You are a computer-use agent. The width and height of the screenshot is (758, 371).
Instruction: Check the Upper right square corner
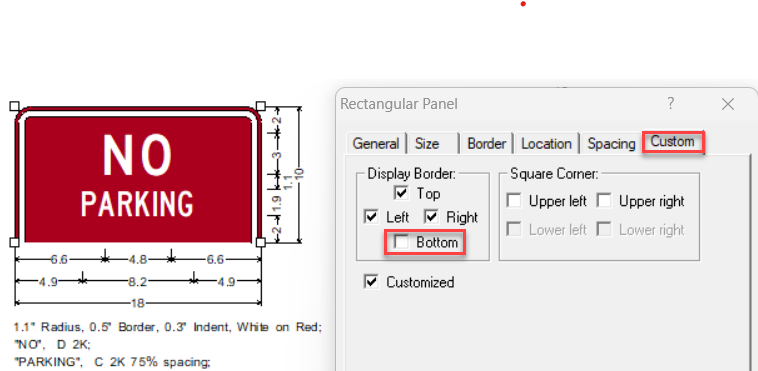tap(604, 200)
